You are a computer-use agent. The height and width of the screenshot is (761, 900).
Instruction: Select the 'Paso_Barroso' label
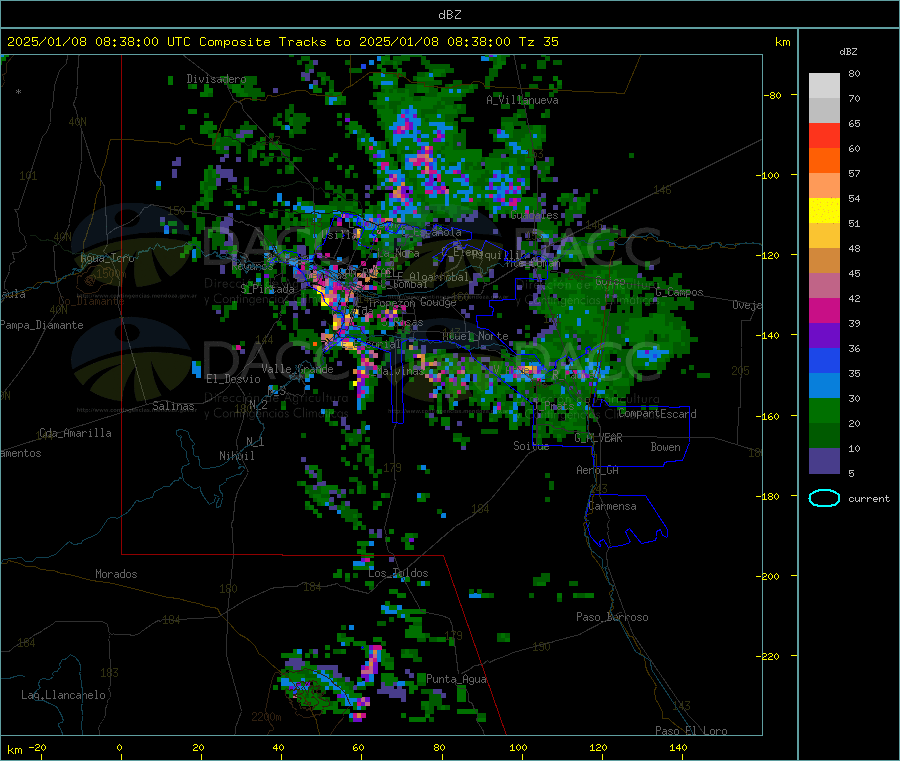[612, 617]
